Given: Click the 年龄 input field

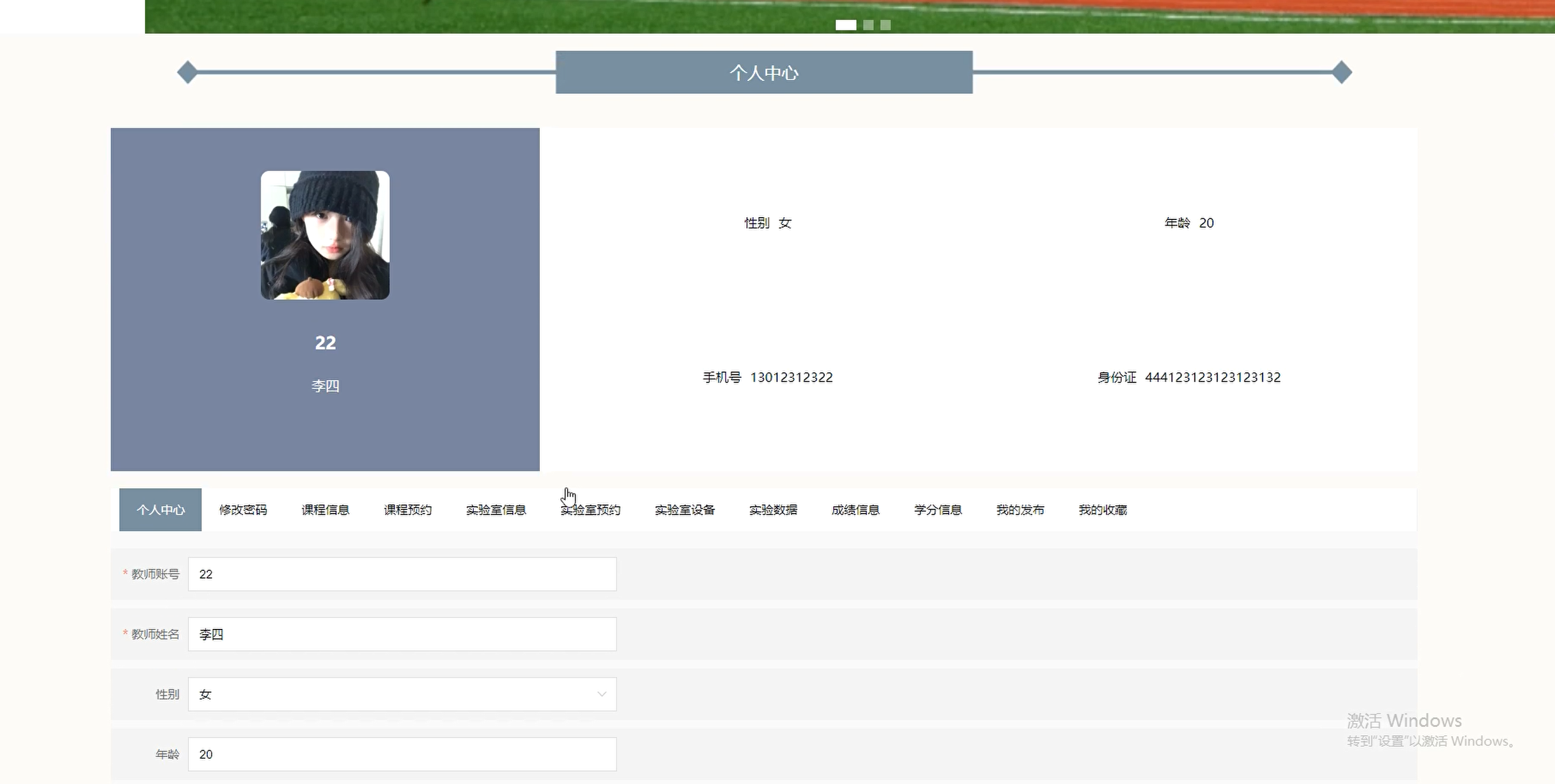Looking at the screenshot, I should (402, 755).
